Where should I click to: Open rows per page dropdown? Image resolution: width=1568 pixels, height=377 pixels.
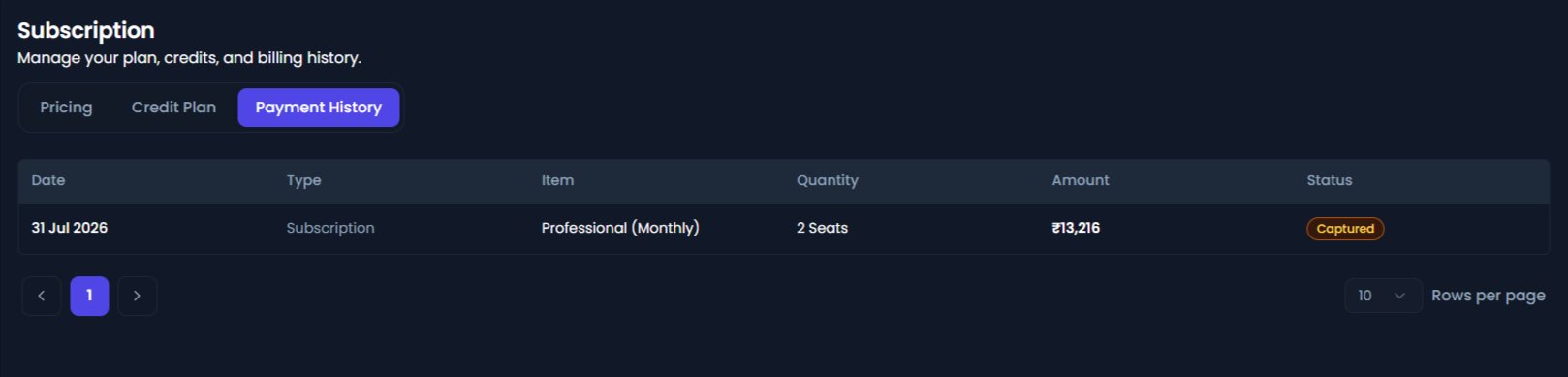(x=1383, y=296)
